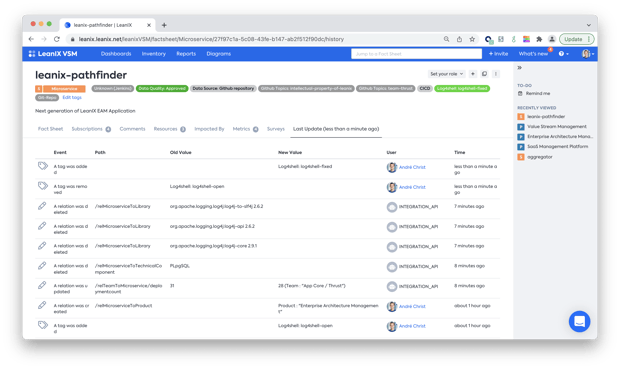Viewport: 620px width, 369px height.
Task: Click the pencil icon of log4j-core row
Action: pyautogui.click(x=42, y=246)
